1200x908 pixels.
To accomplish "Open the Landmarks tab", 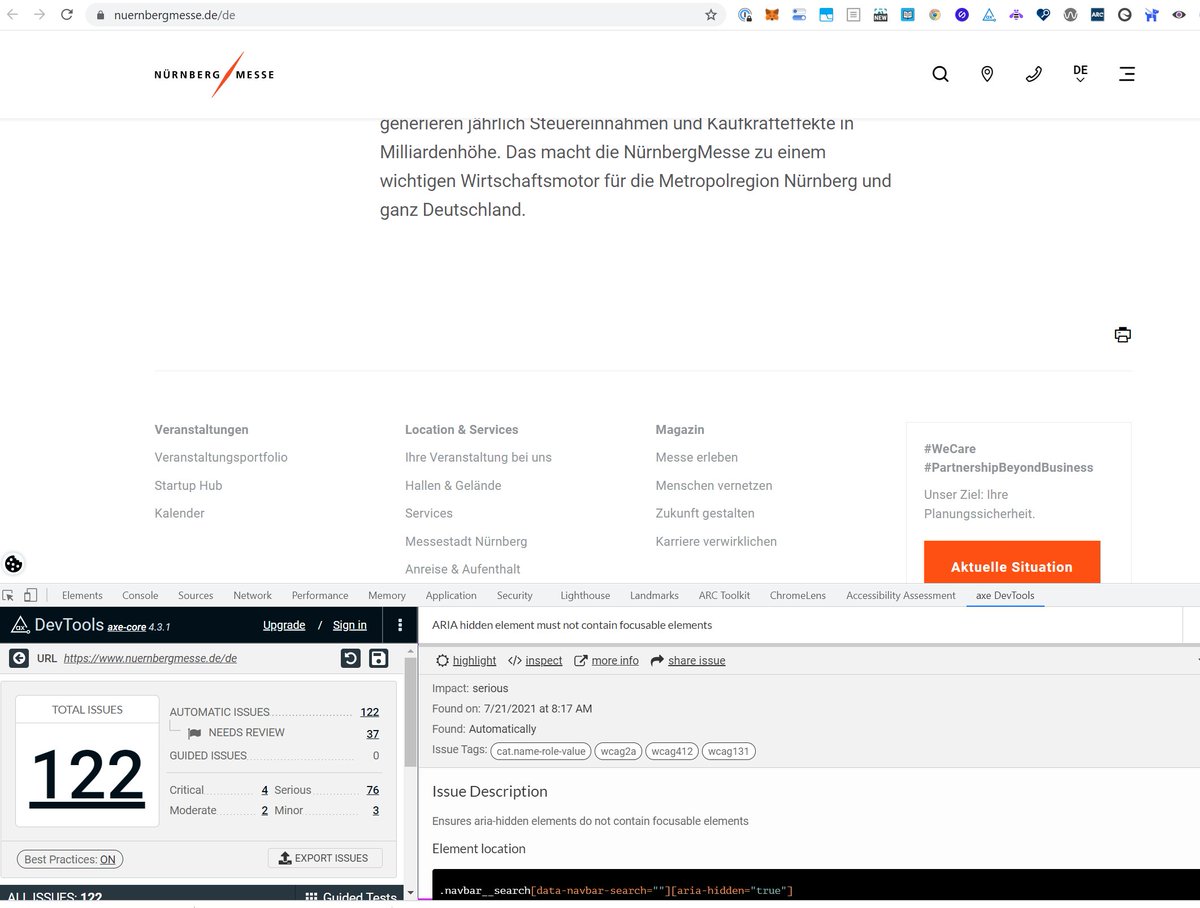I will 654,595.
